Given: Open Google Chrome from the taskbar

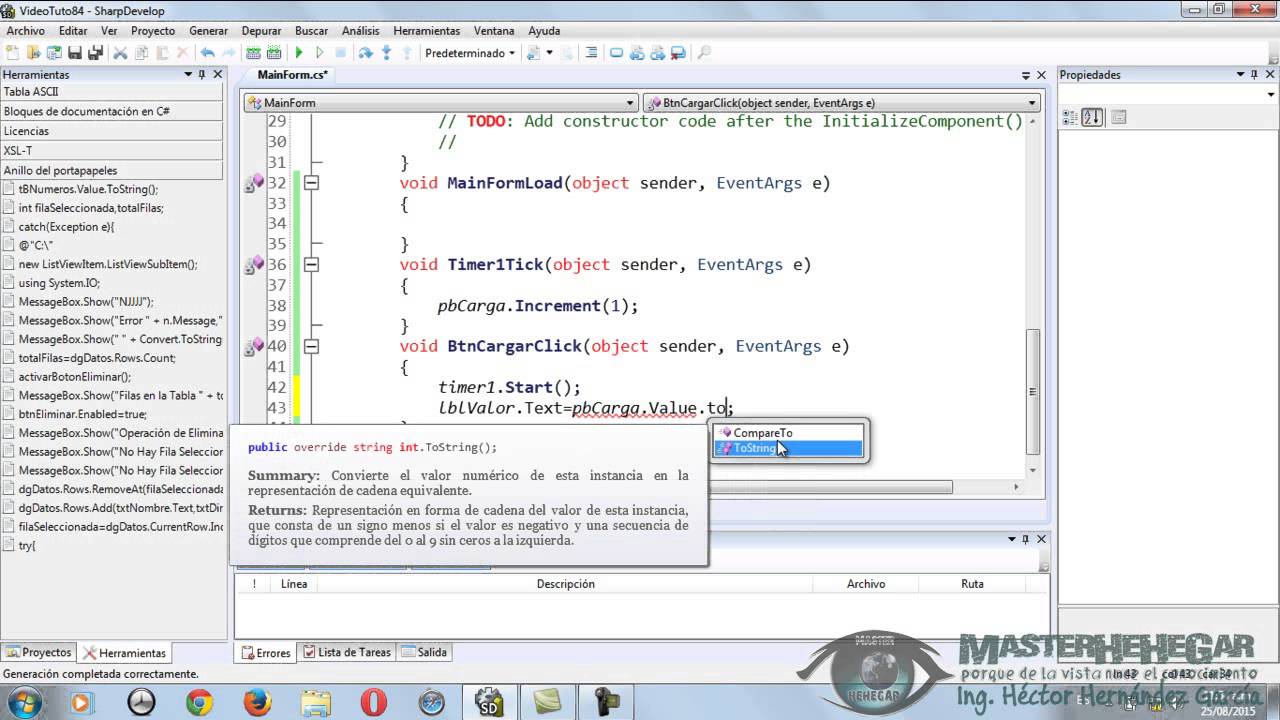Looking at the screenshot, I should click(x=200, y=703).
